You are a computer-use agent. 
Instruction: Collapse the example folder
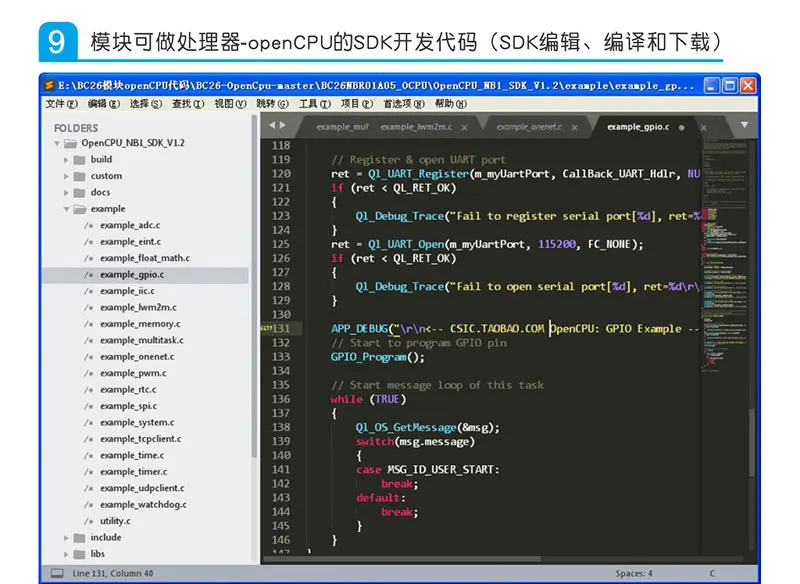(66, 209)
